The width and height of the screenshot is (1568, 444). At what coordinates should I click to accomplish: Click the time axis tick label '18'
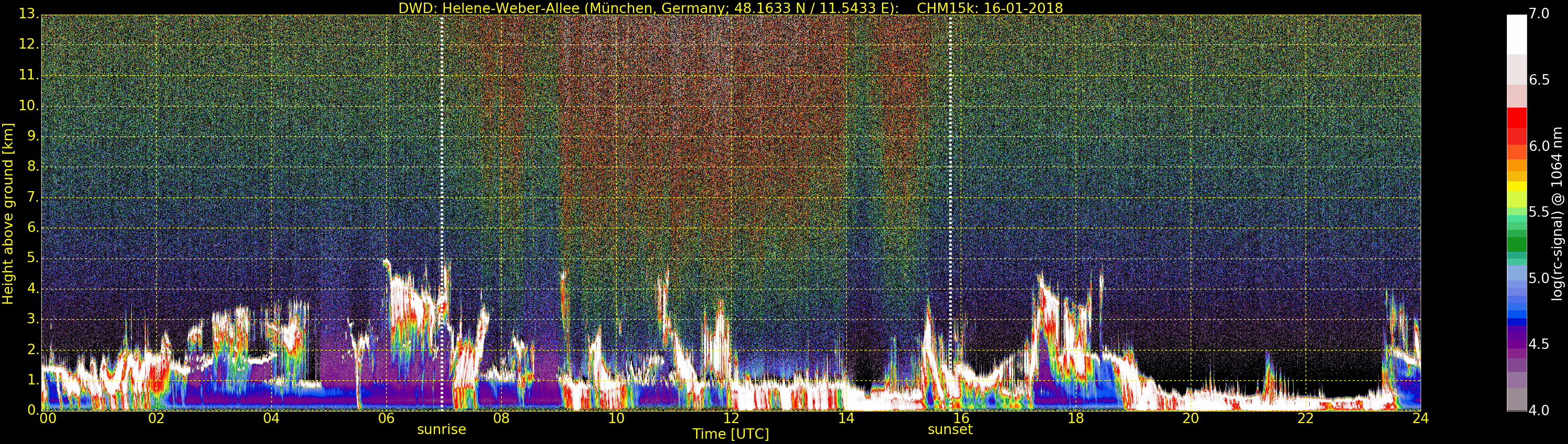(x=1076, y=418)
